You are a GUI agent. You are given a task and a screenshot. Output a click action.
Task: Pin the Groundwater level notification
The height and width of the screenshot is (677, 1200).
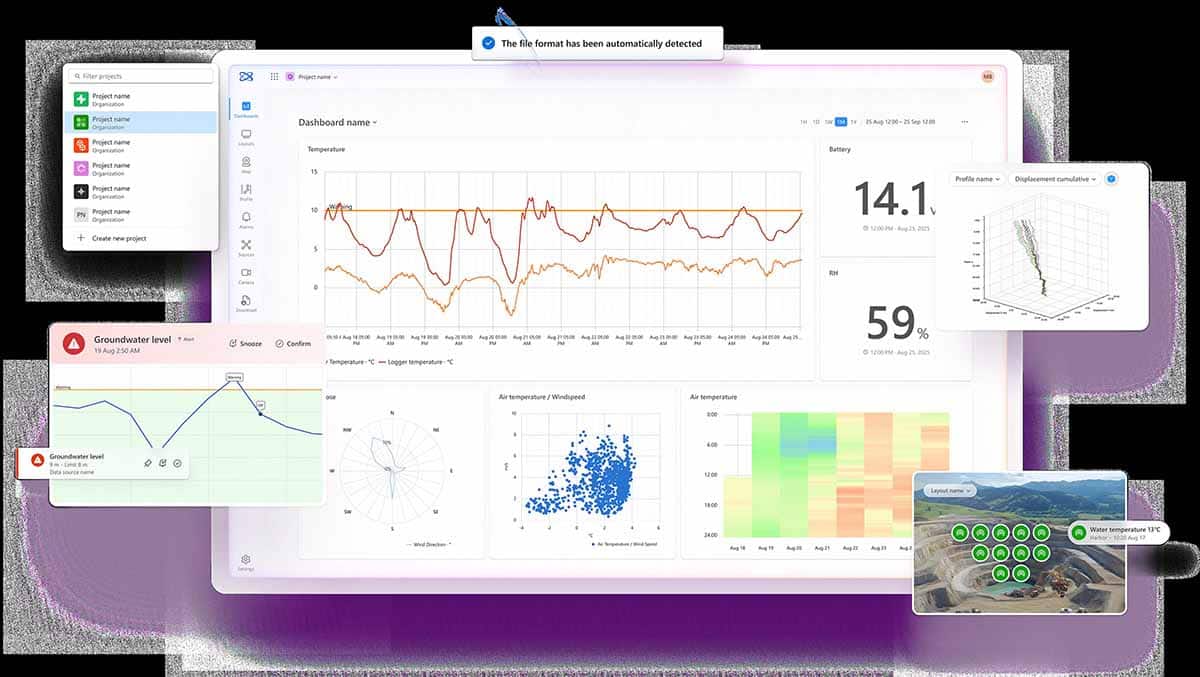tap(147, 463)
